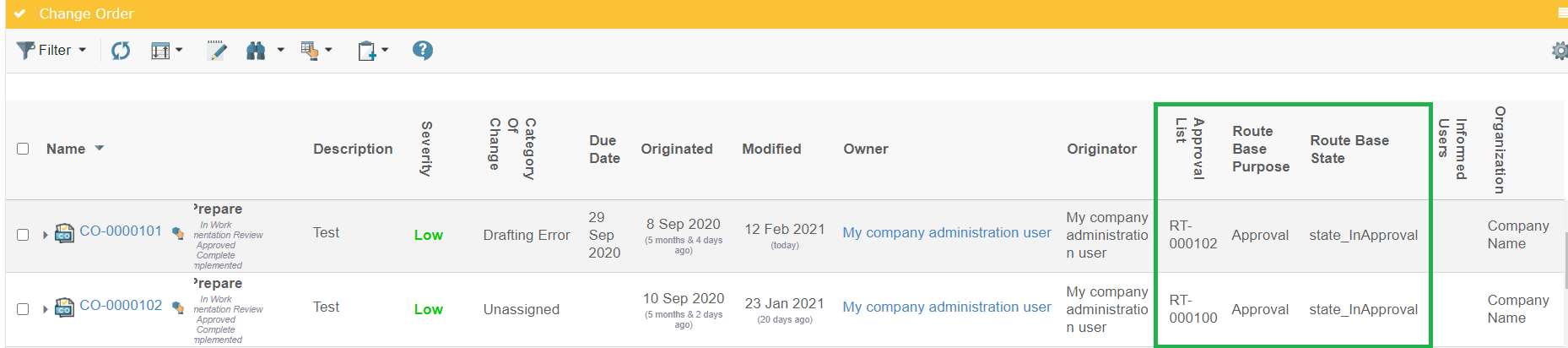Click the table pointing-hand selection icon
The image size is (1568, 348).
tap(310, 51)
